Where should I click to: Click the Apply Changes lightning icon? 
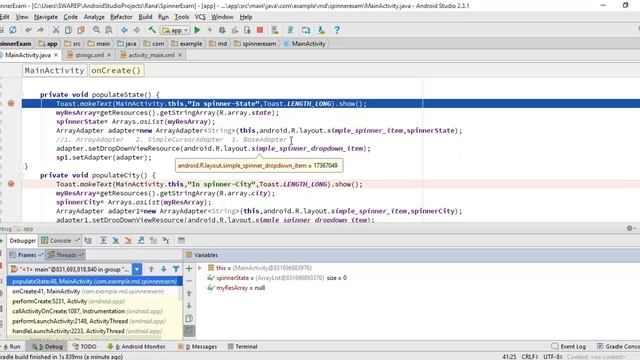tap(210, 30)
